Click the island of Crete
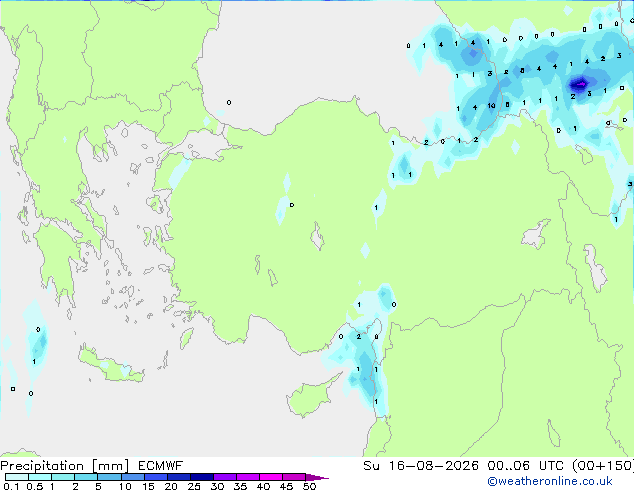 (x=111, y=366)
